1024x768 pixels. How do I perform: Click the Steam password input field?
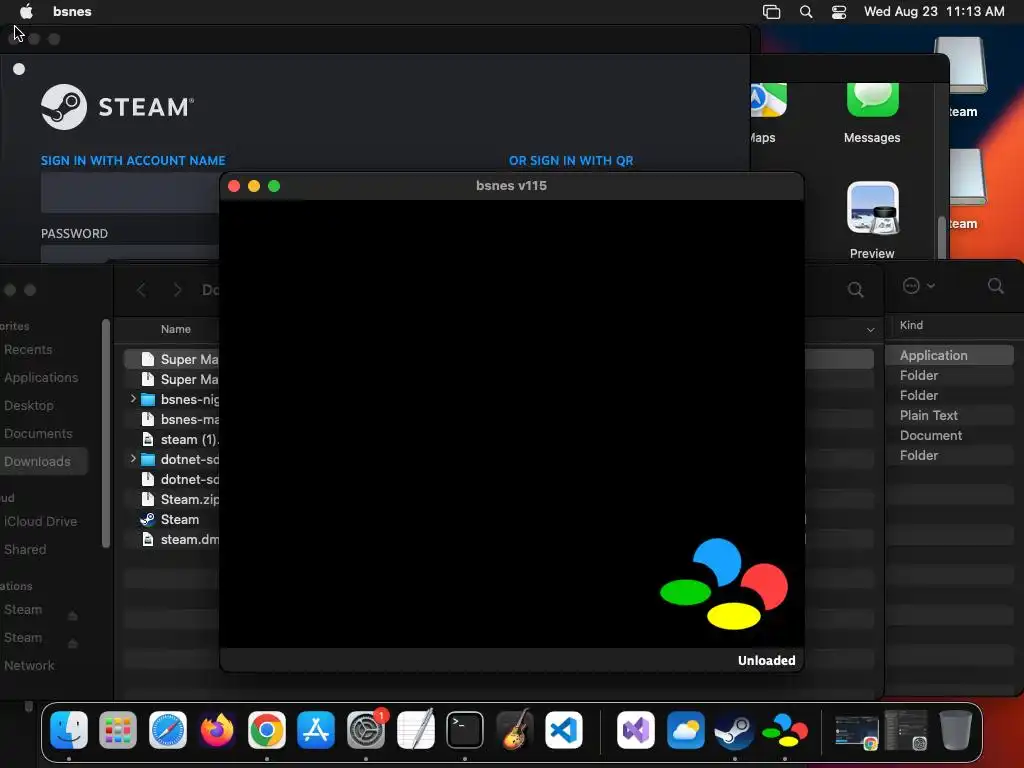click(130, 255)
